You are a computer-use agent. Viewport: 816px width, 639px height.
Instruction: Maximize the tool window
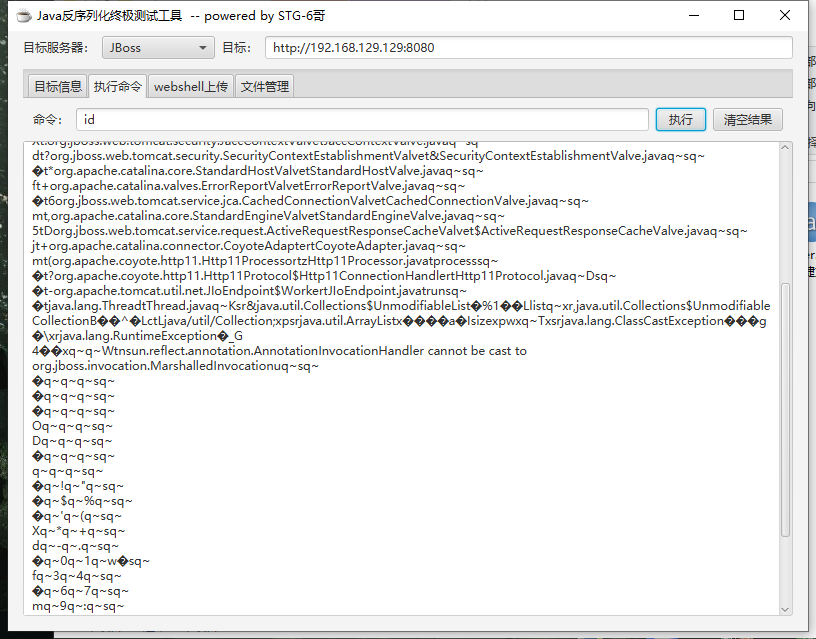738,15
